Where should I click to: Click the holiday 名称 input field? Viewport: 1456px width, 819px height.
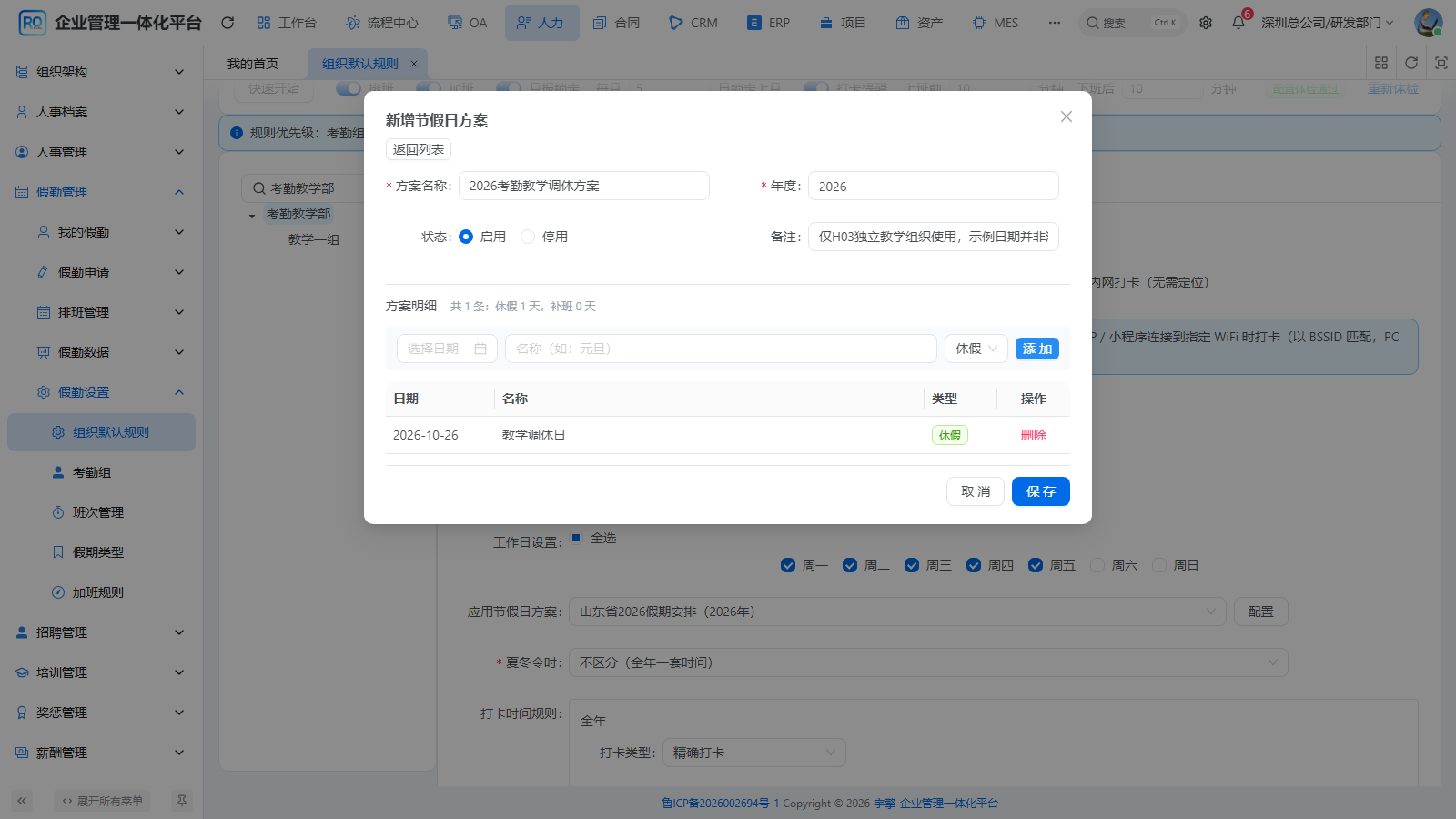[x=721, y=349]
